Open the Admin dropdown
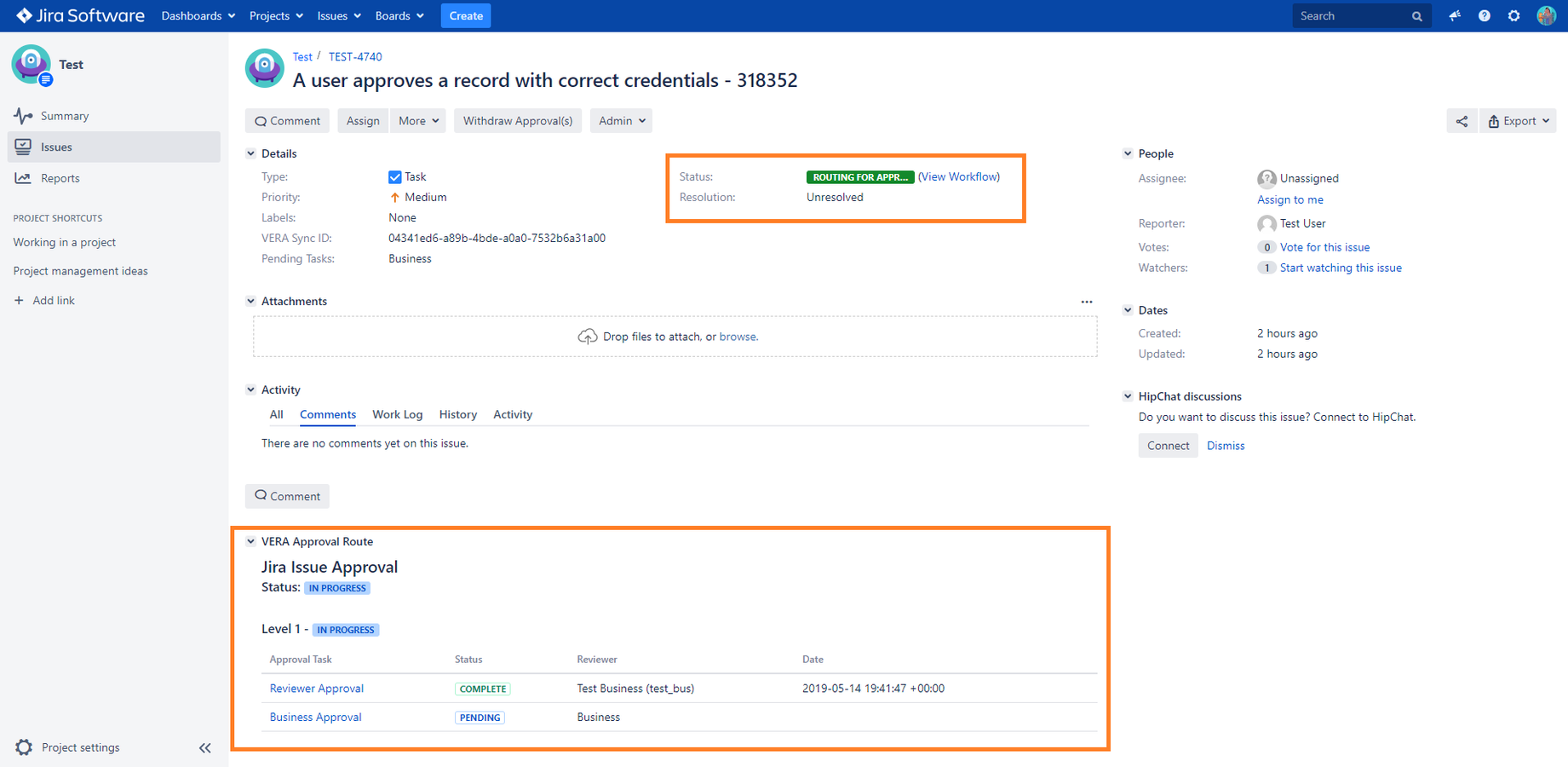This screenshot has width=1568, height=767. (x=621, y=121)
